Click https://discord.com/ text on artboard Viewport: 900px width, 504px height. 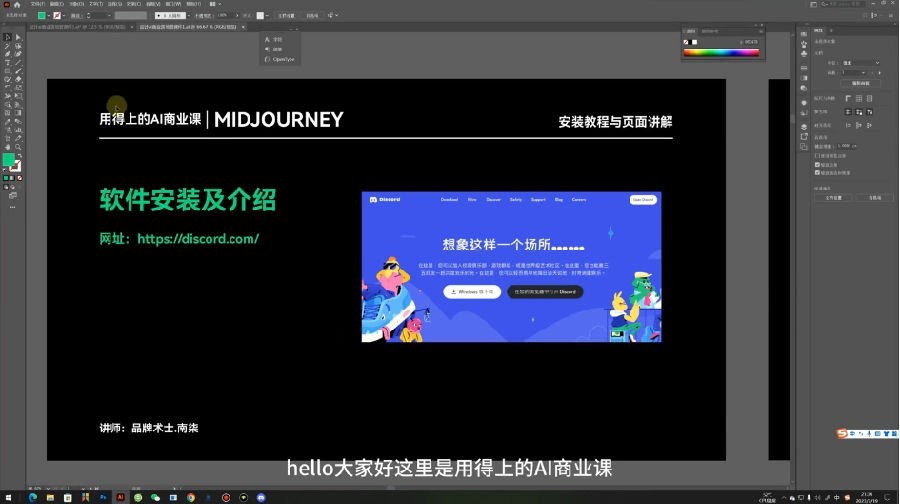(x=197, y=239)
